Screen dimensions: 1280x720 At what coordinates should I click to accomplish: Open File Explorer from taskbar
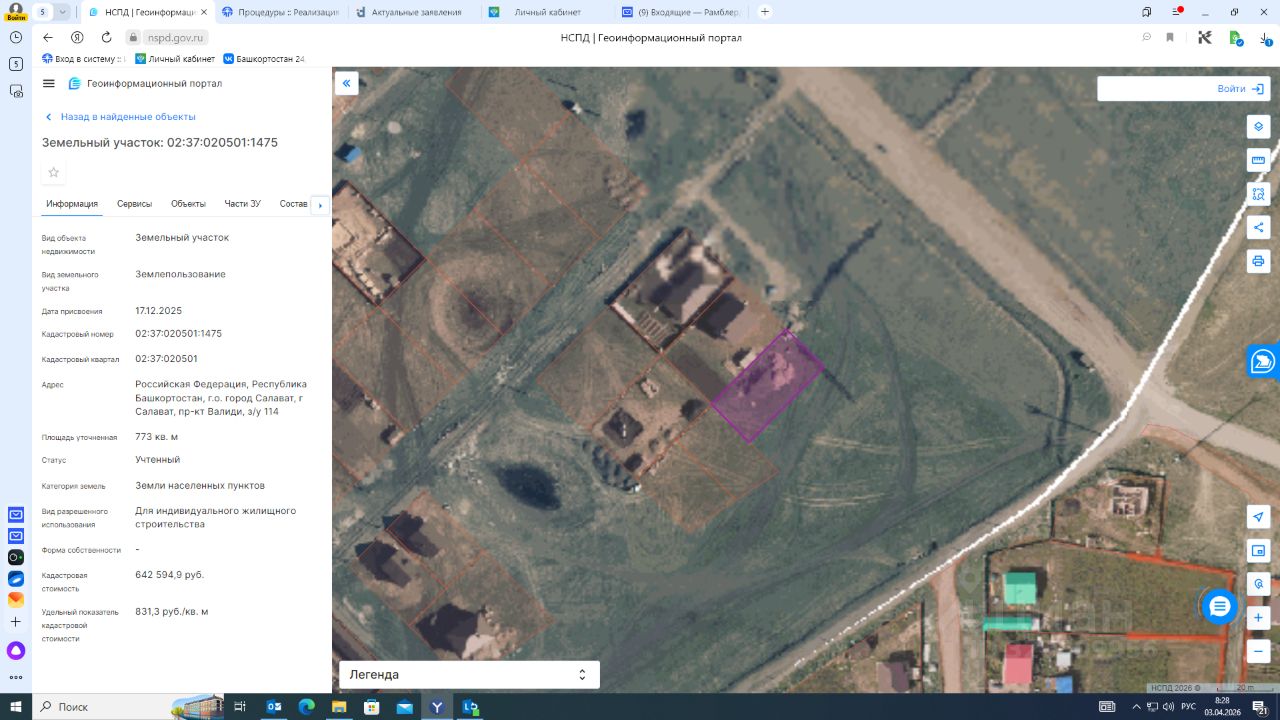pyautogui.click(x=339, y=706)
